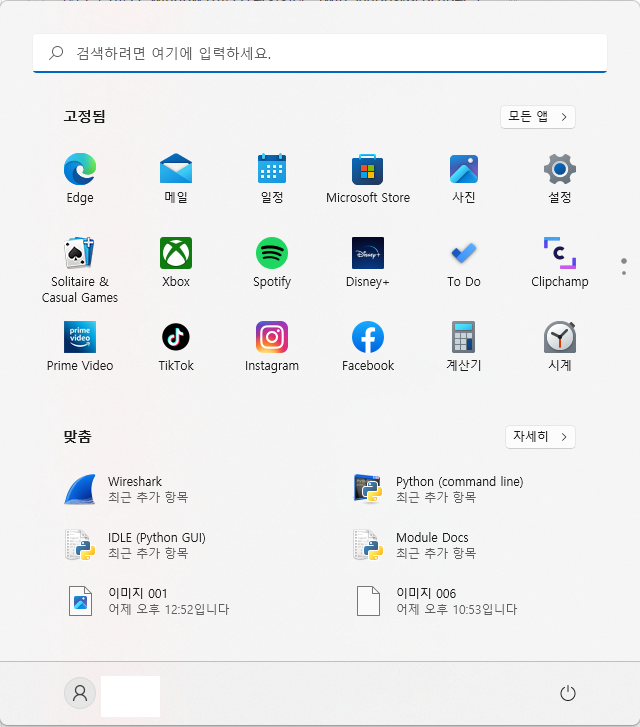Open Disney+ app
This screenshot has height=727, width=640.
click(368, 262)
